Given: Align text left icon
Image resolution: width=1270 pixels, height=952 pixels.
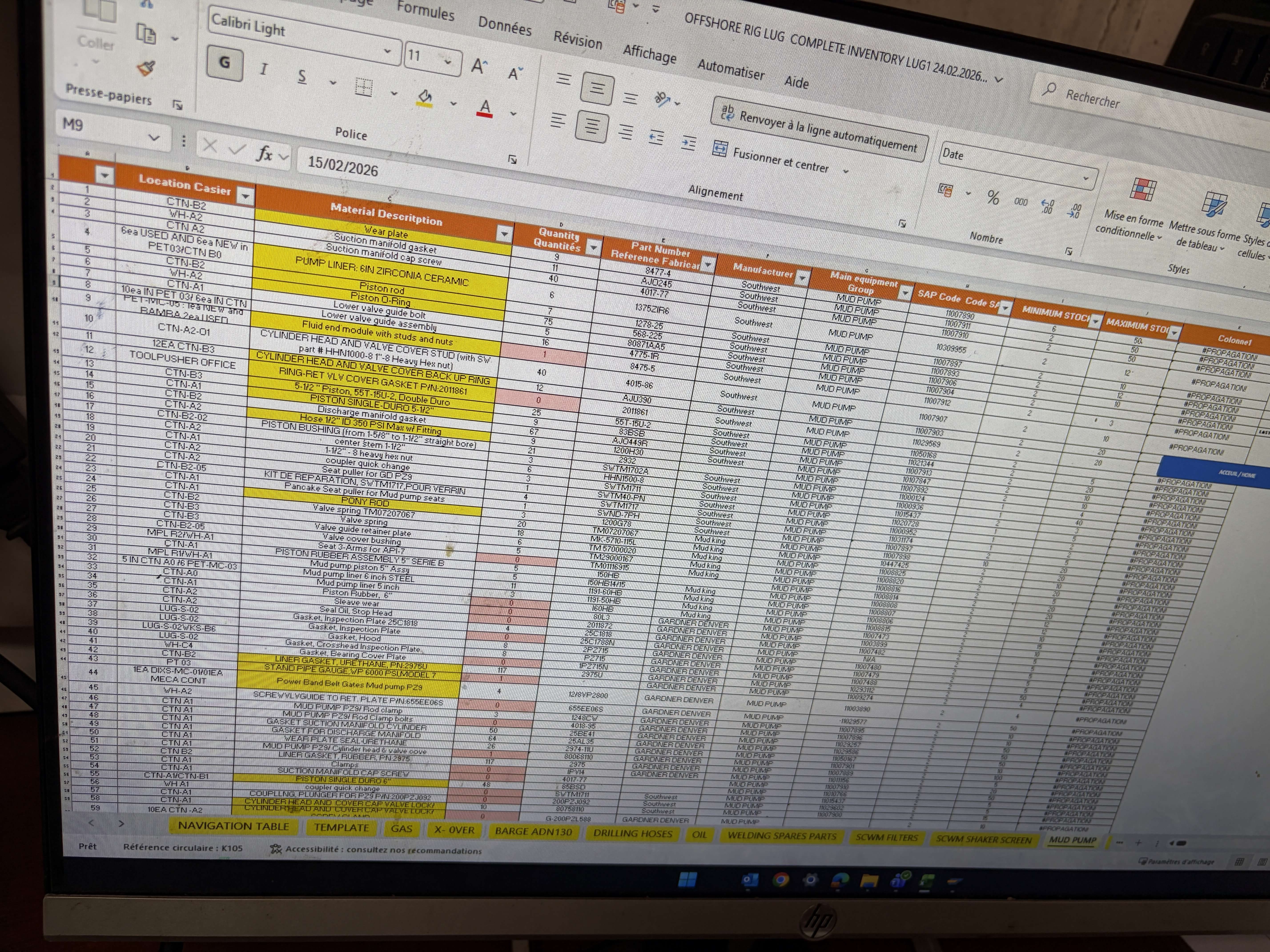Looking at the screenshot, I should click(557, 120).
